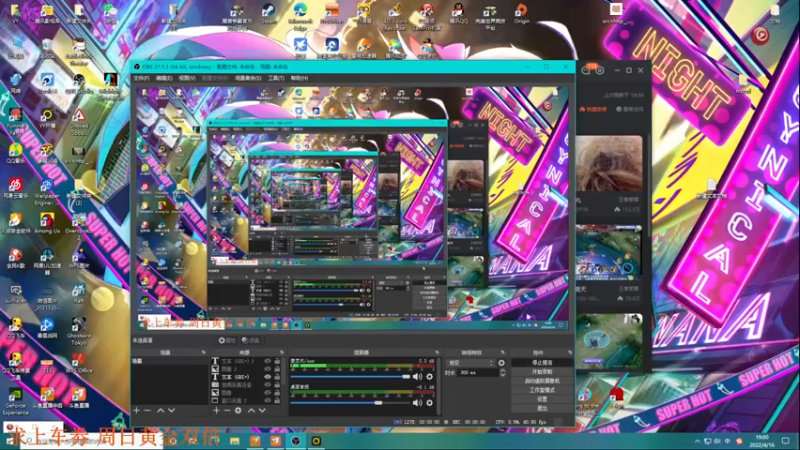The height and width of the screenshot is (450, 800).
Task: Mute the 麦克风/Aux speaker icon
Action: point(417,377)
